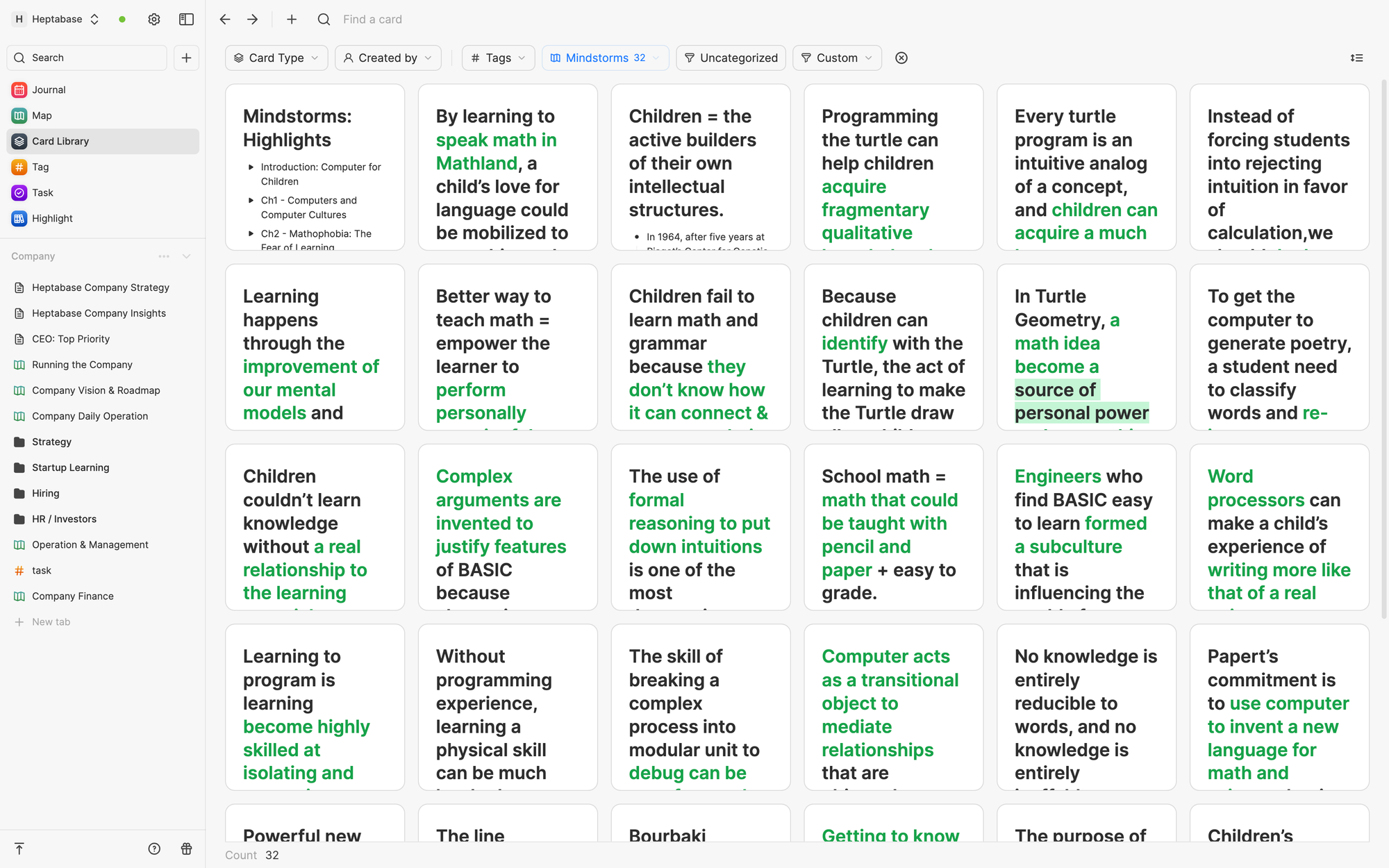Toggle the sidebar panel layout icon

pyautogui.click(x=186, y=19)
